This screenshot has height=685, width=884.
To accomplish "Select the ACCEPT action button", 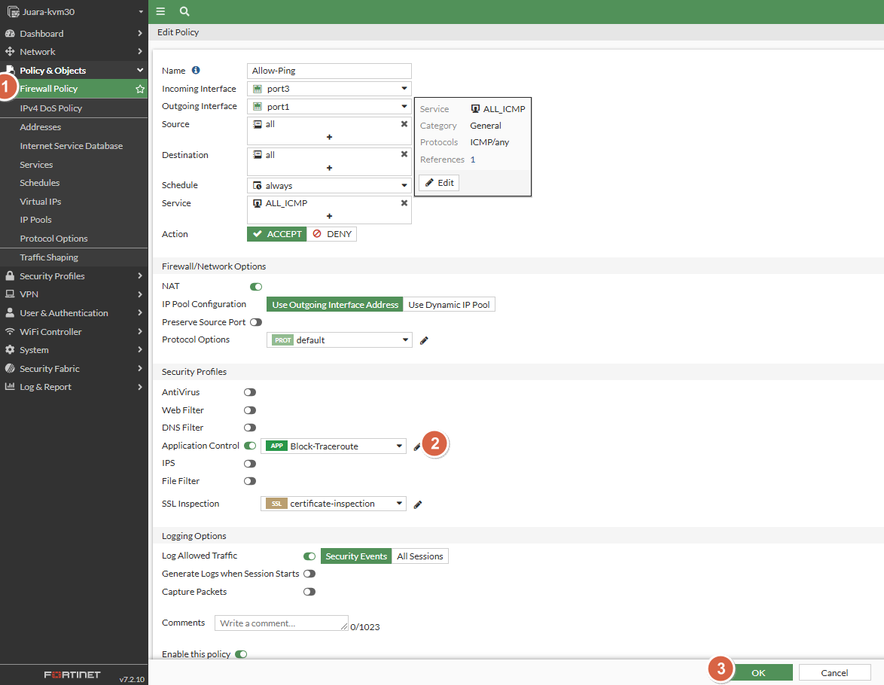I will tap(277, 234).
